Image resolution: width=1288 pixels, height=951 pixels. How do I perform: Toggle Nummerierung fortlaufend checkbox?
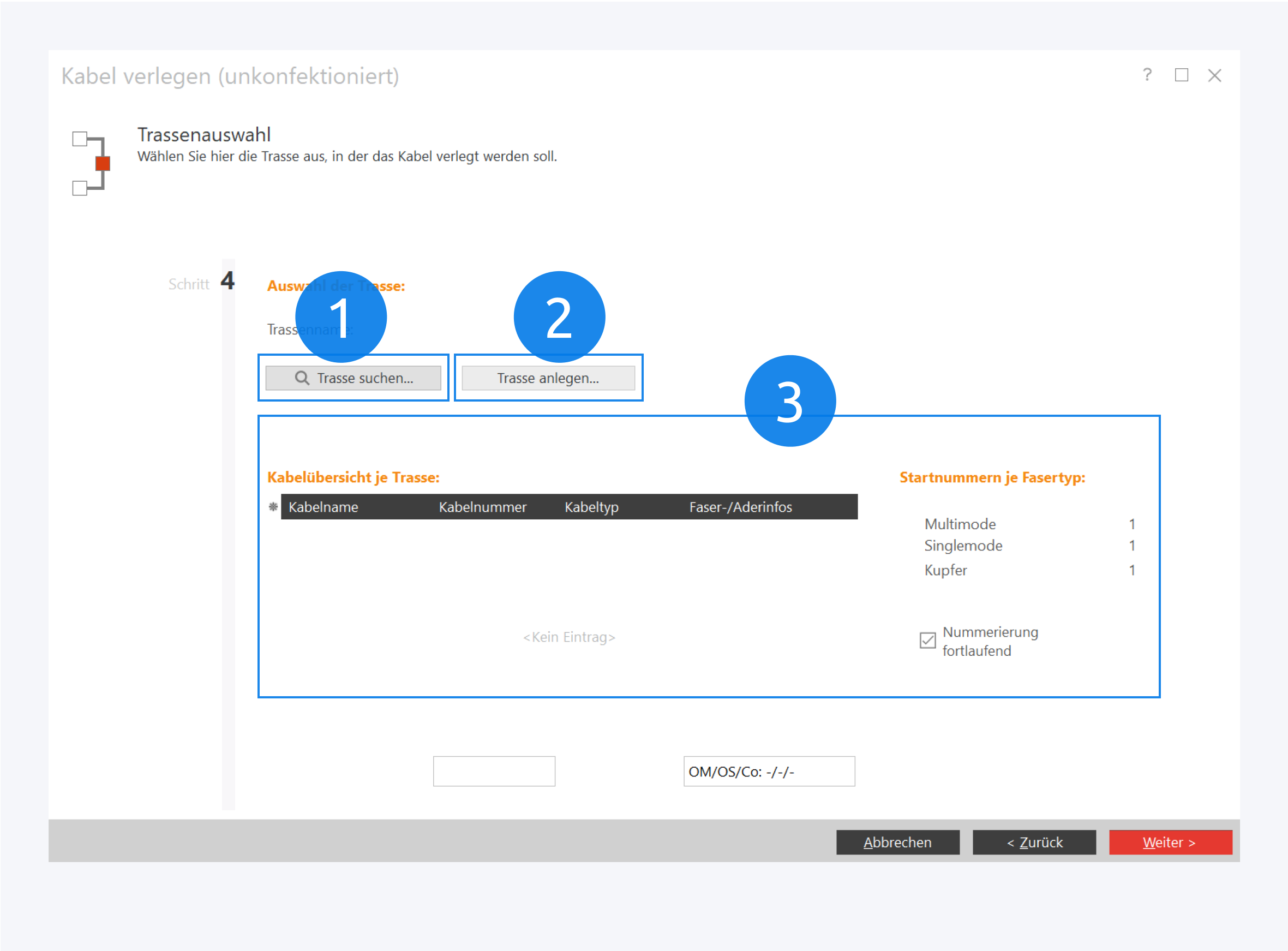[928, 641]
